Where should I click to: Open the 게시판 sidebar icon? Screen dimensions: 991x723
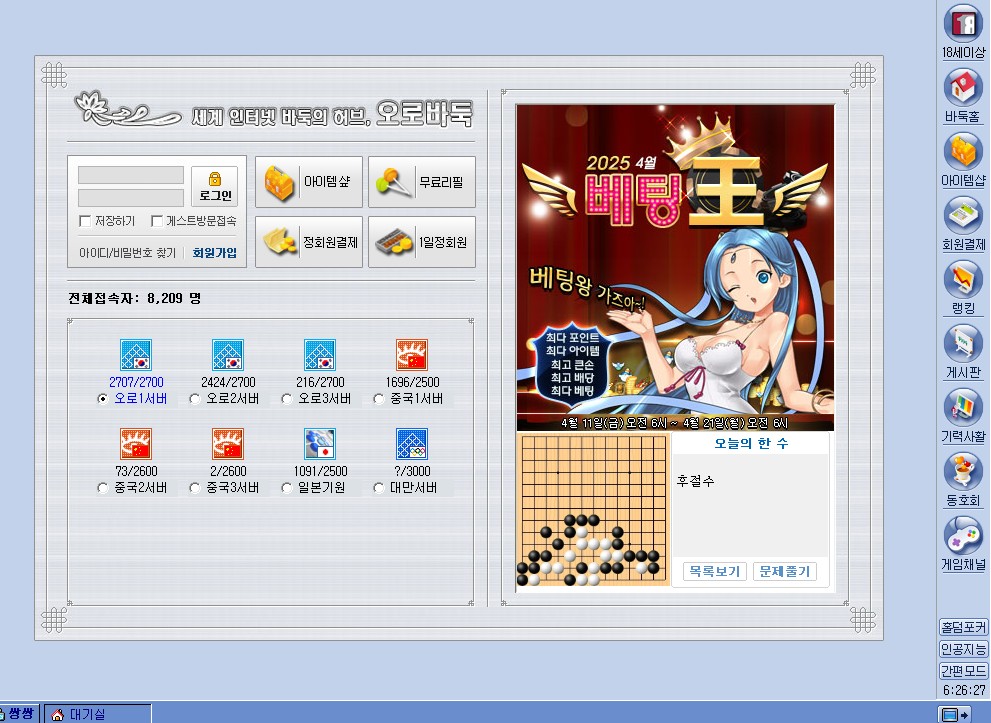(962, 344)
